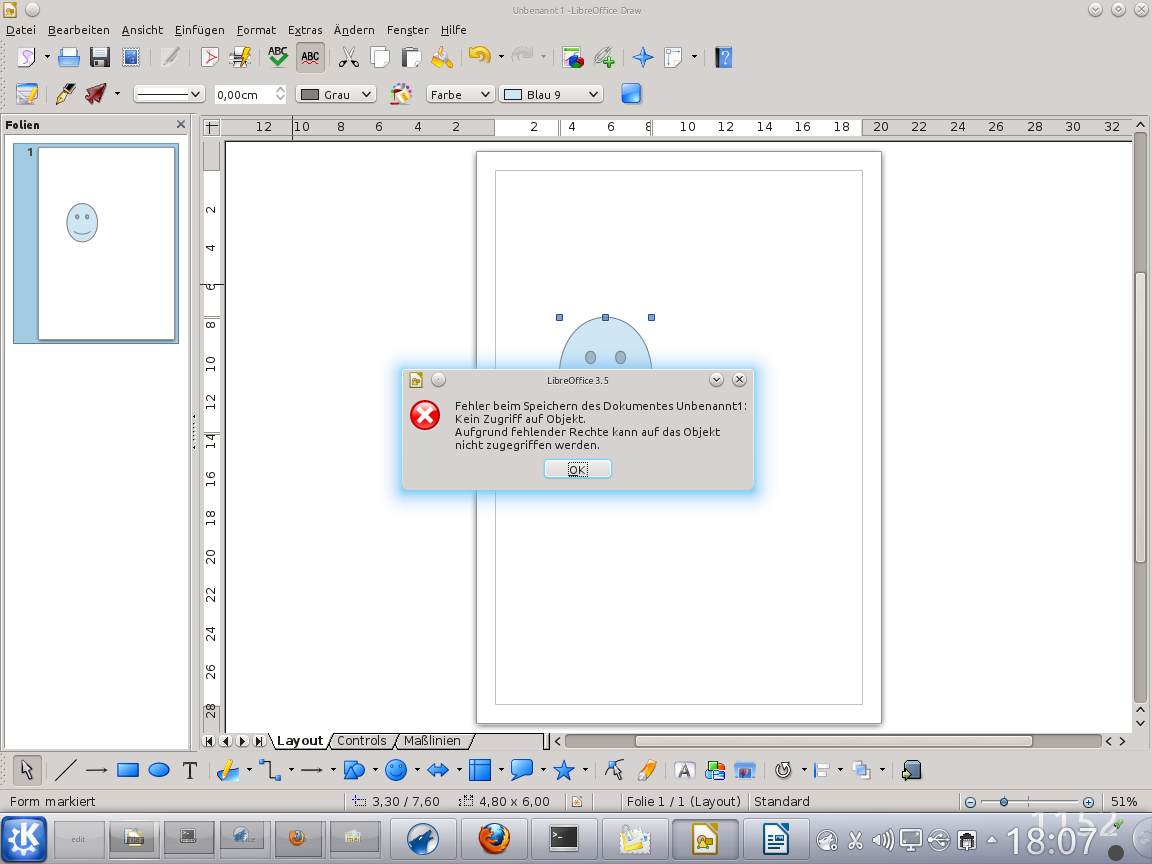Open the terminal from the taskbar
1152x864 pixels.
564,838
